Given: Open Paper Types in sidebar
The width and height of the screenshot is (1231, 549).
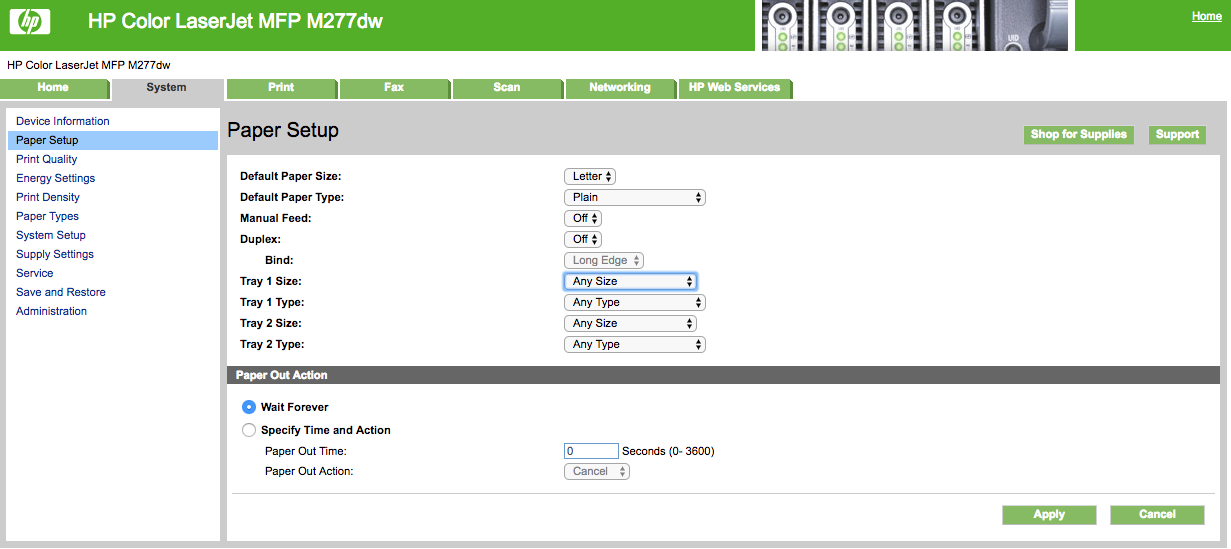Looking at the screenshot, I should point(47,216).
